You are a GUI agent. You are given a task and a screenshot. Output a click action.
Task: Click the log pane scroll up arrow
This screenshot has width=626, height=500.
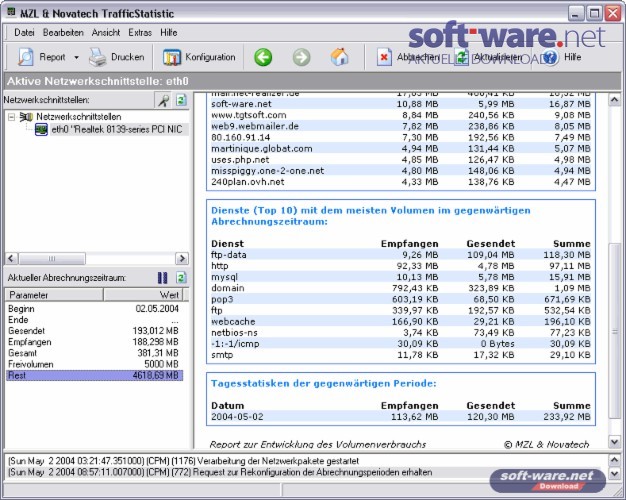click(614, 460)
